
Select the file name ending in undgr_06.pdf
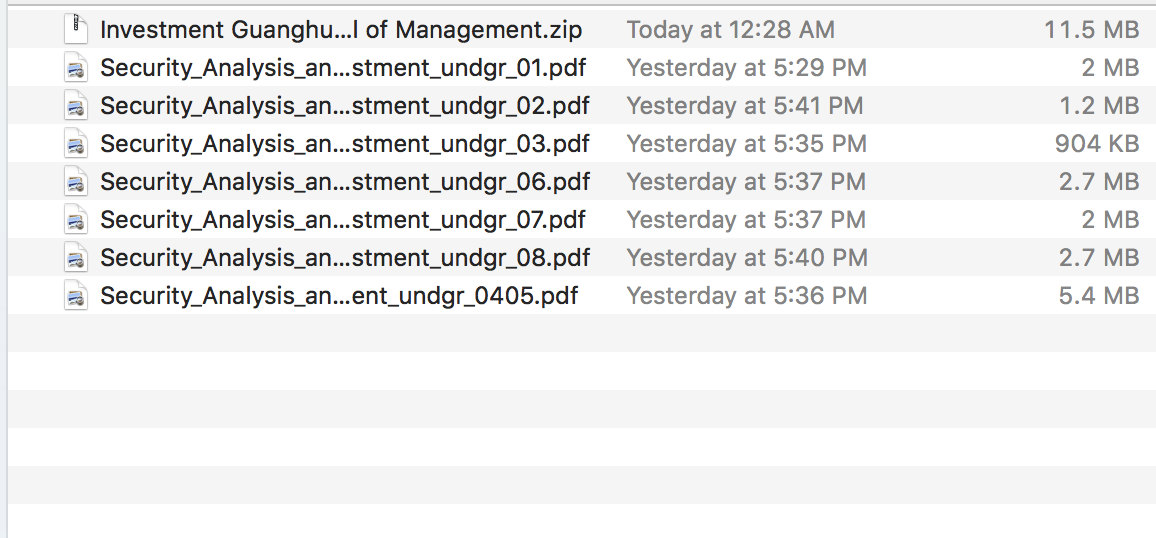345,182
